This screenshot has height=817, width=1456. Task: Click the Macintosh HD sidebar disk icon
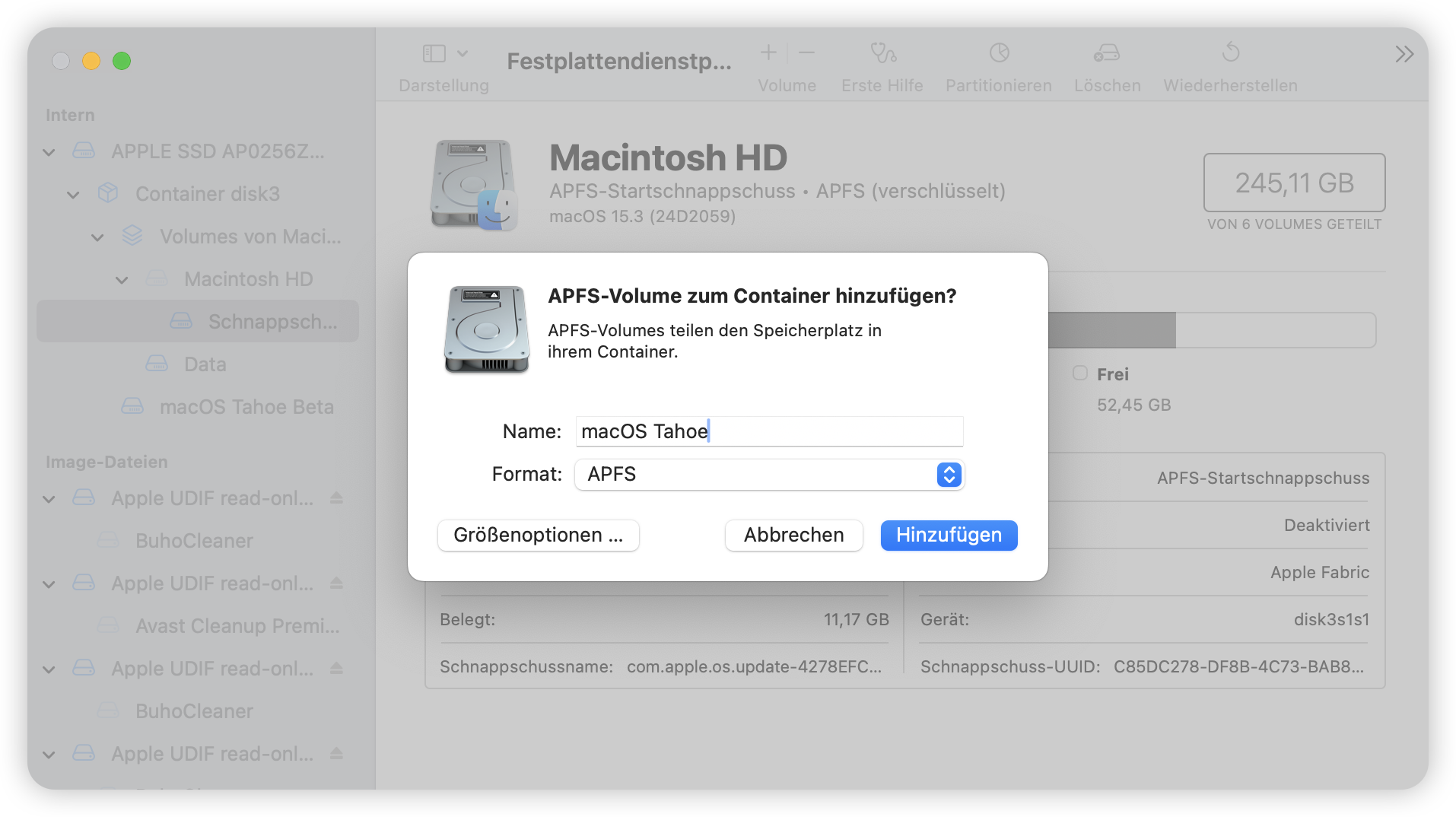tap(157, 278)
